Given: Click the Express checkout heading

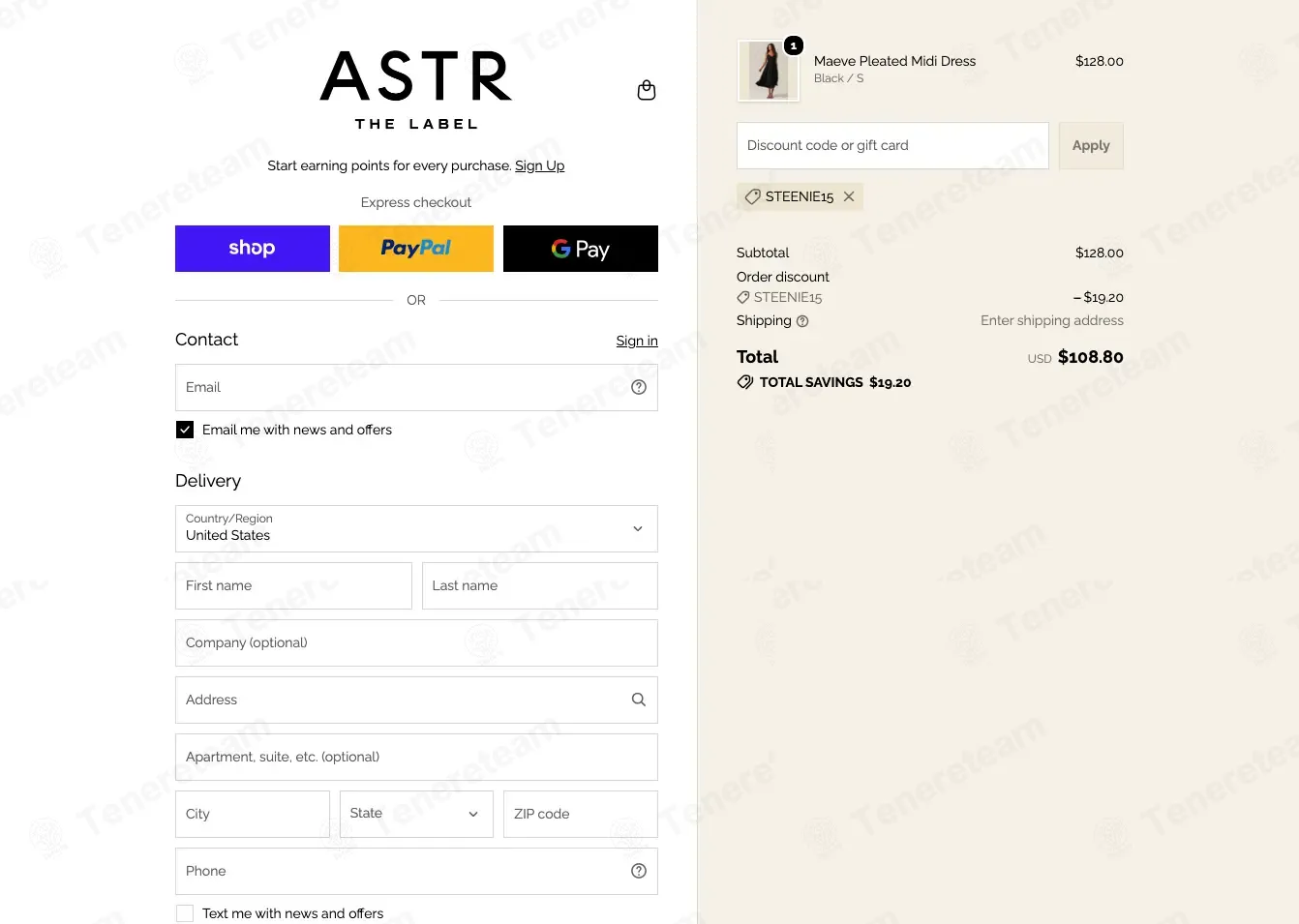Looking at the screenshot, I should [416, 202].
